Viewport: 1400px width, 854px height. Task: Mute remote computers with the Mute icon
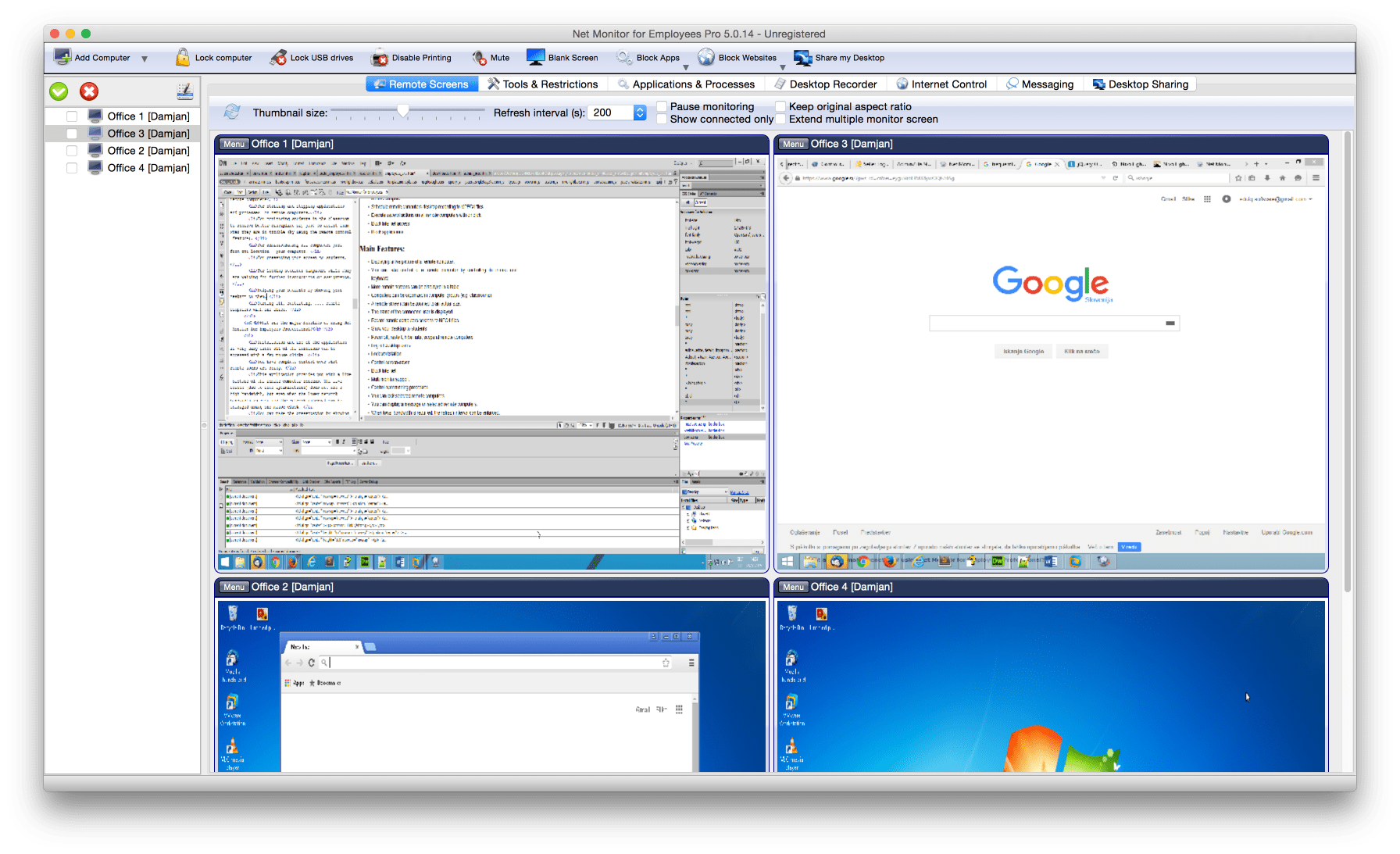point(479,58)
